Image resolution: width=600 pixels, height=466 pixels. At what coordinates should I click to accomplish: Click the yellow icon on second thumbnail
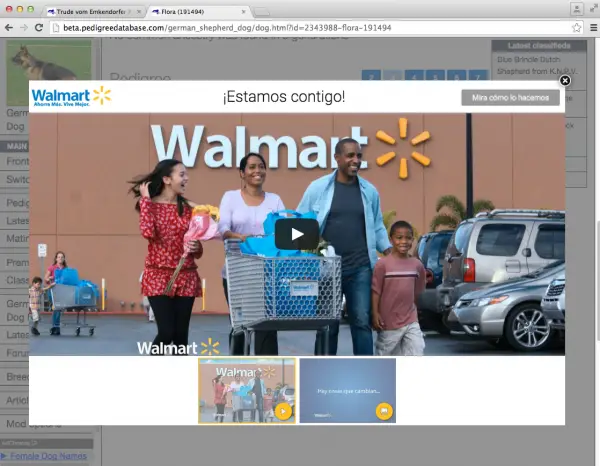(x=384, y=411)
